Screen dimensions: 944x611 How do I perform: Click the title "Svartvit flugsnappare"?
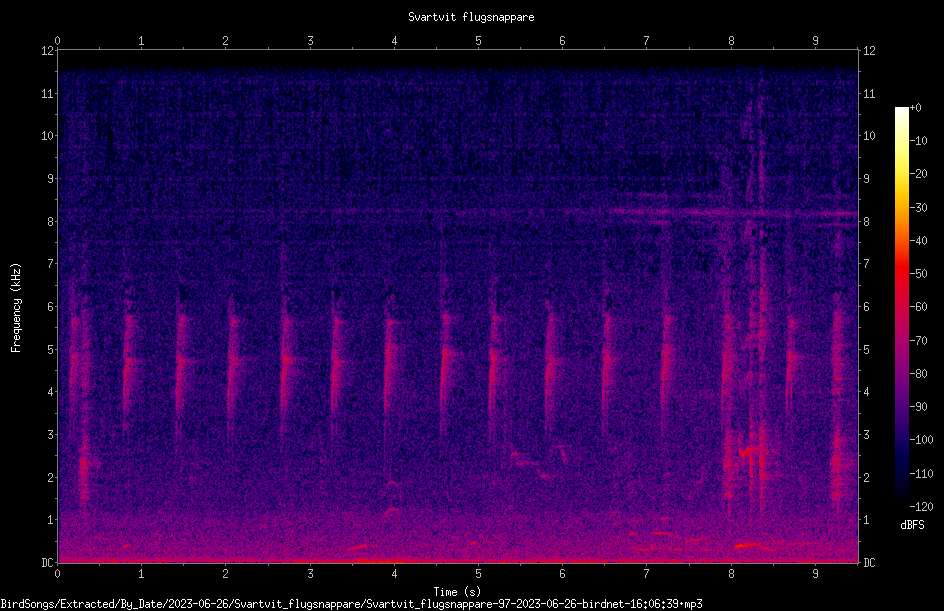[471, 17]
